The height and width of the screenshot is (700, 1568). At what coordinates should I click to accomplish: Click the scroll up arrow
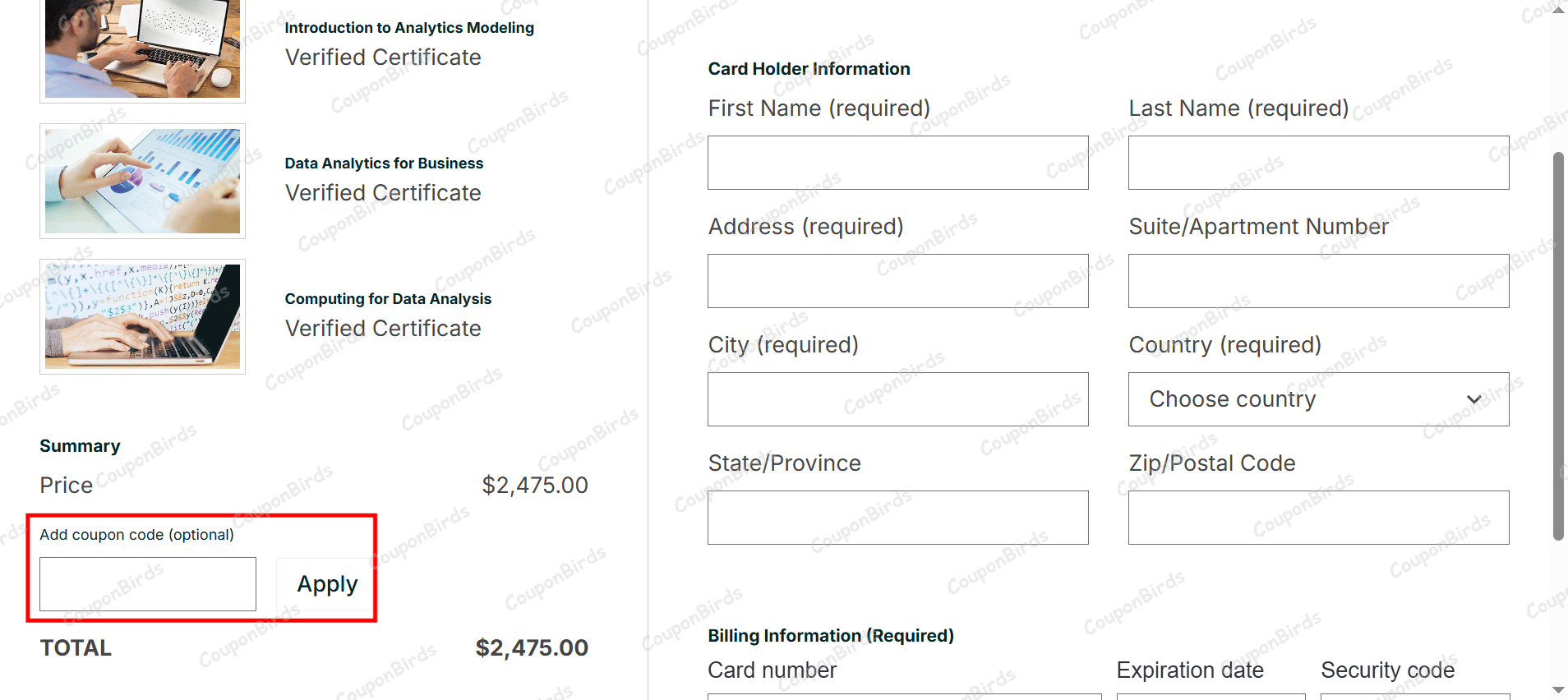1558,10
